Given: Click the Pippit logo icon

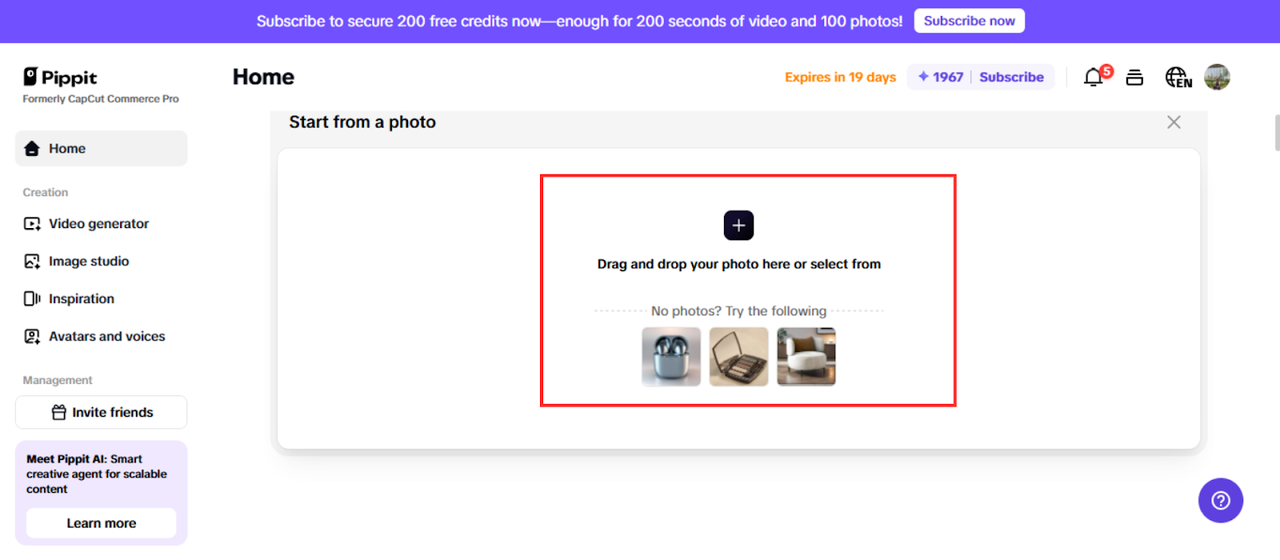Looking at the screenshot, I should [31, 77].
